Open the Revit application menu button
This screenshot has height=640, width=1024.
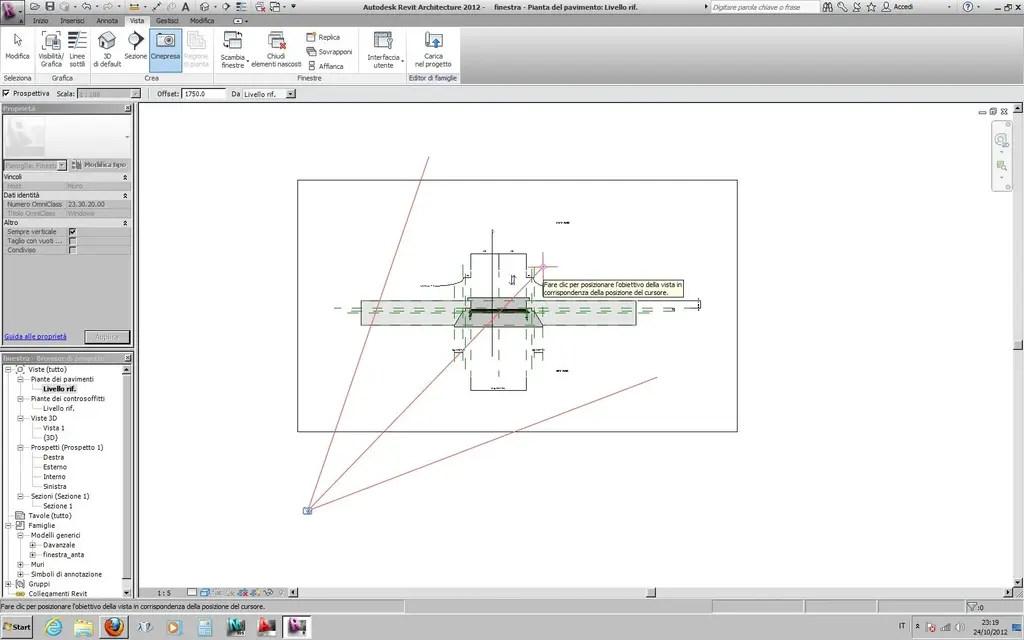11,11
